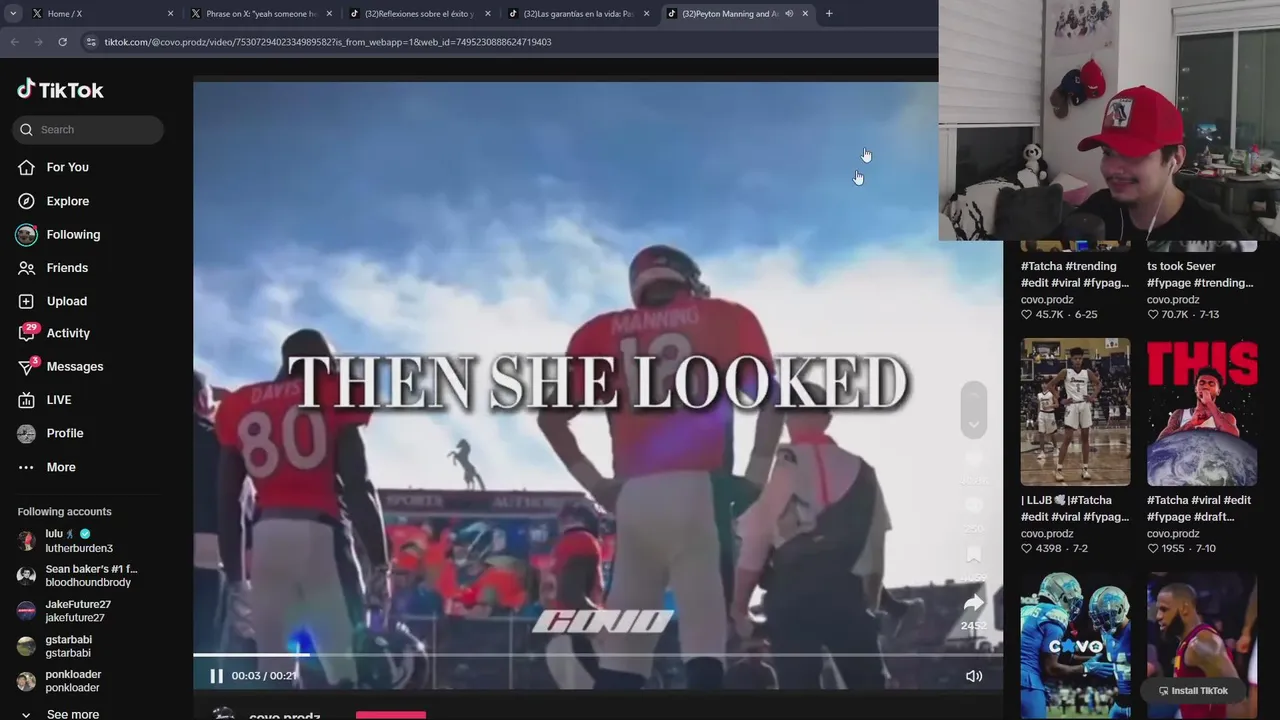Mute the video with the speaker icon
1280x720 pixels.
coord(973,676)
